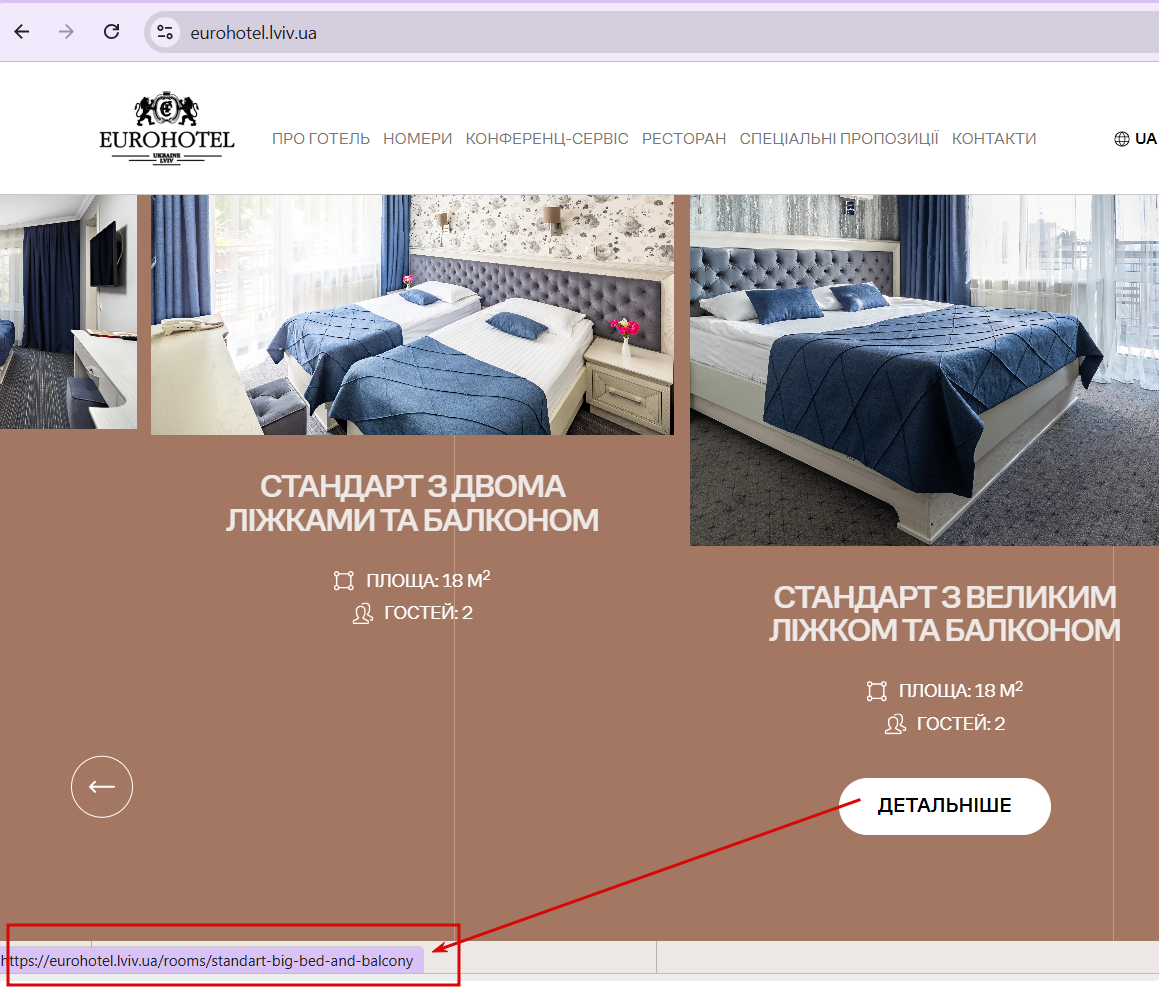
Task: Click the globe language icon
Action: pyautogui.click(x=1122, y=139)
